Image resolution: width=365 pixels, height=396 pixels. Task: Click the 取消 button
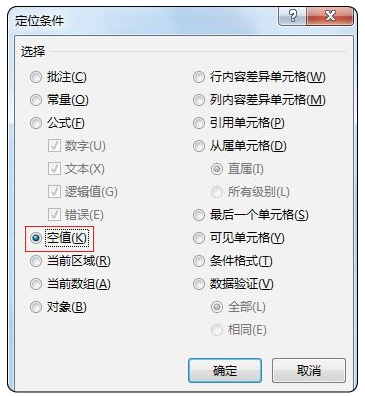tap(309, 370)
